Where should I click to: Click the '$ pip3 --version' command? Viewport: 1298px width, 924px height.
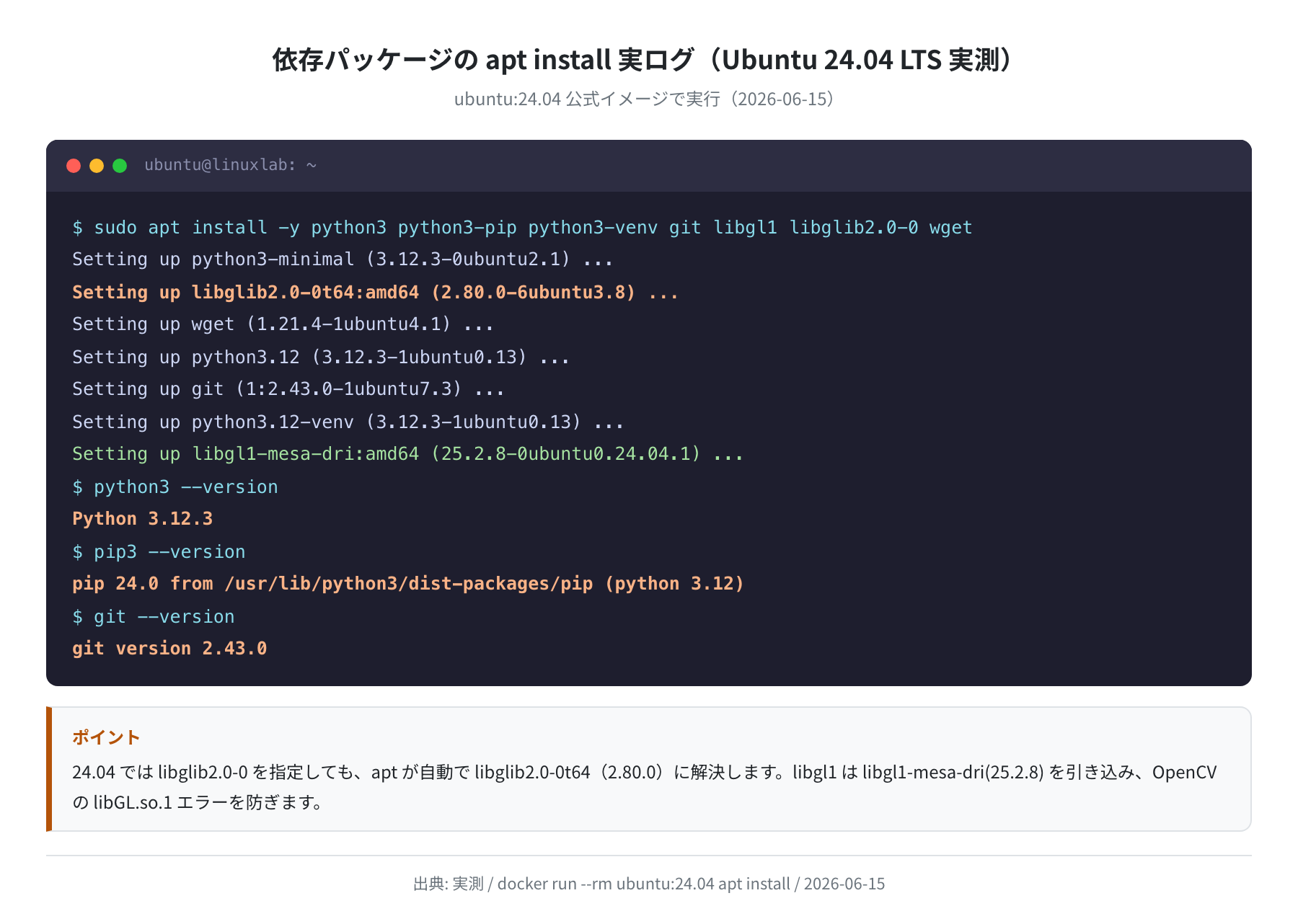[x=159, y=552]
